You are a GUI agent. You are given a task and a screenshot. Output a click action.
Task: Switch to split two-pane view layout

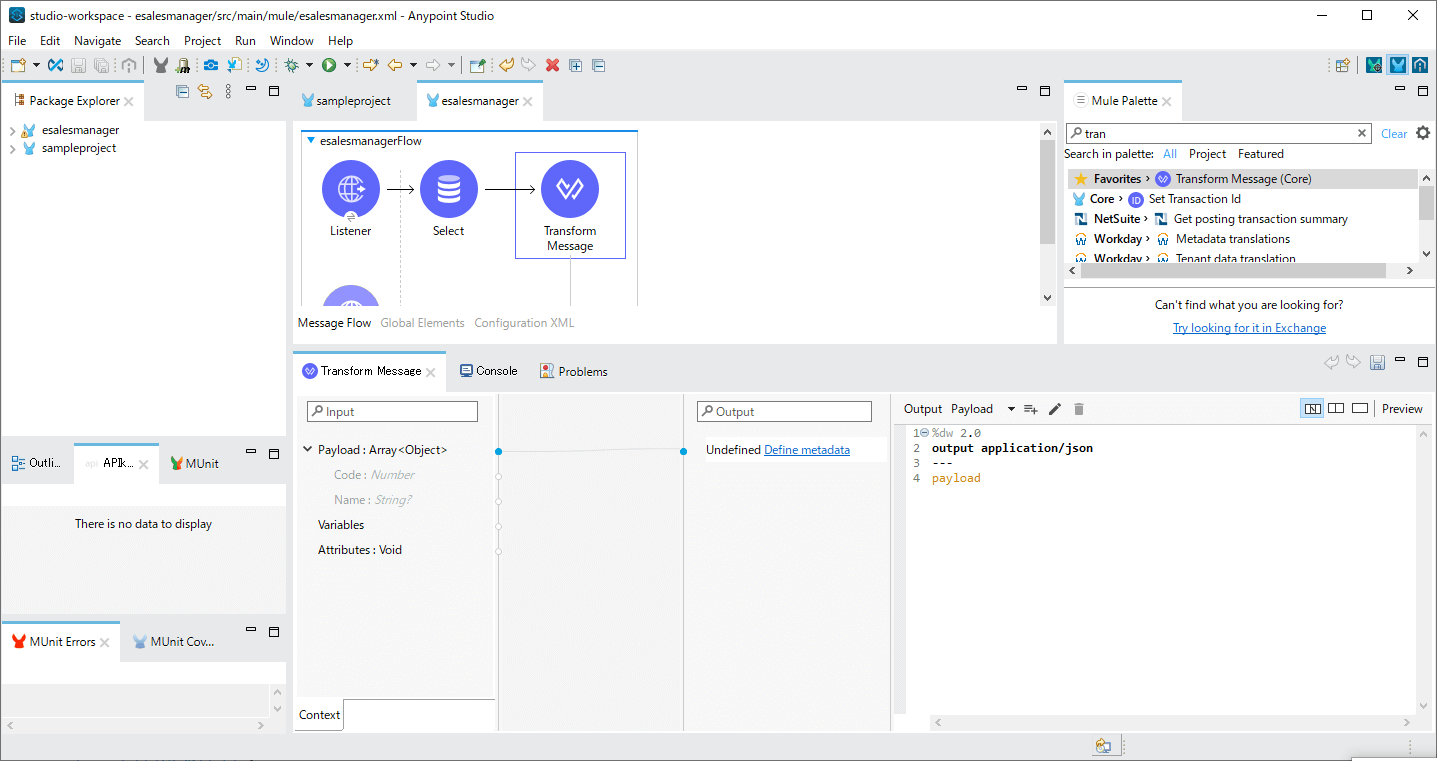coord(1336,408)
